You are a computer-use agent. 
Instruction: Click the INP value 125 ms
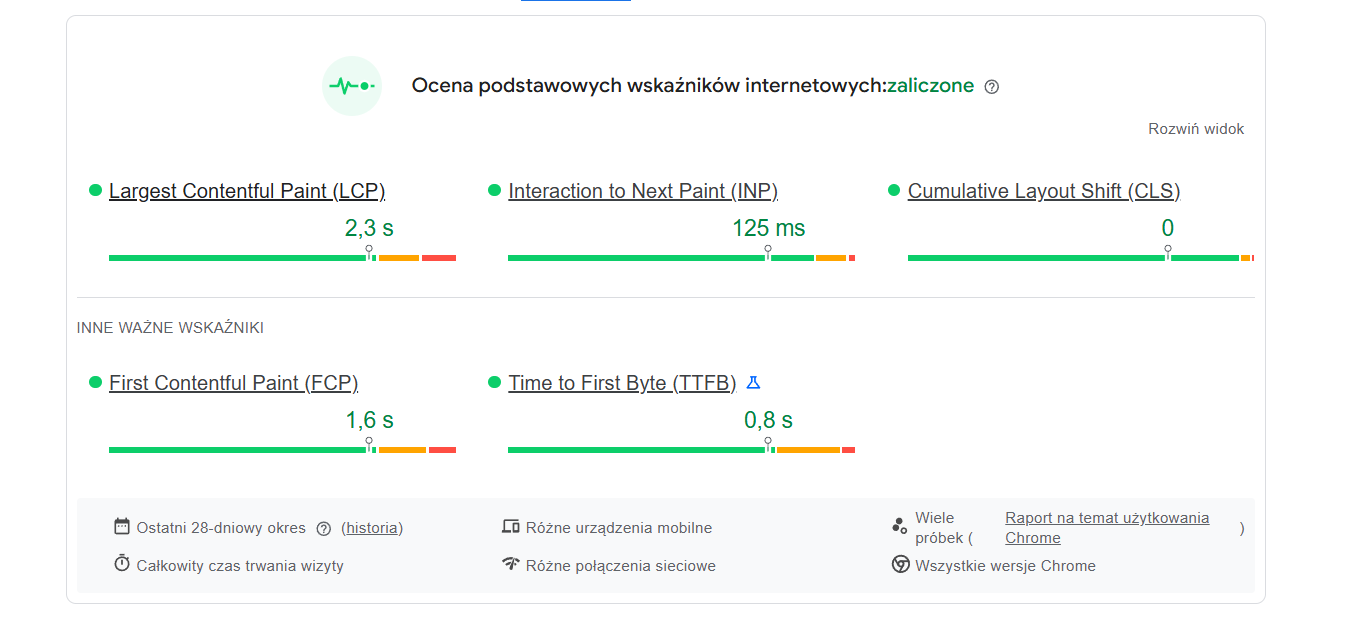coord(768,229)
